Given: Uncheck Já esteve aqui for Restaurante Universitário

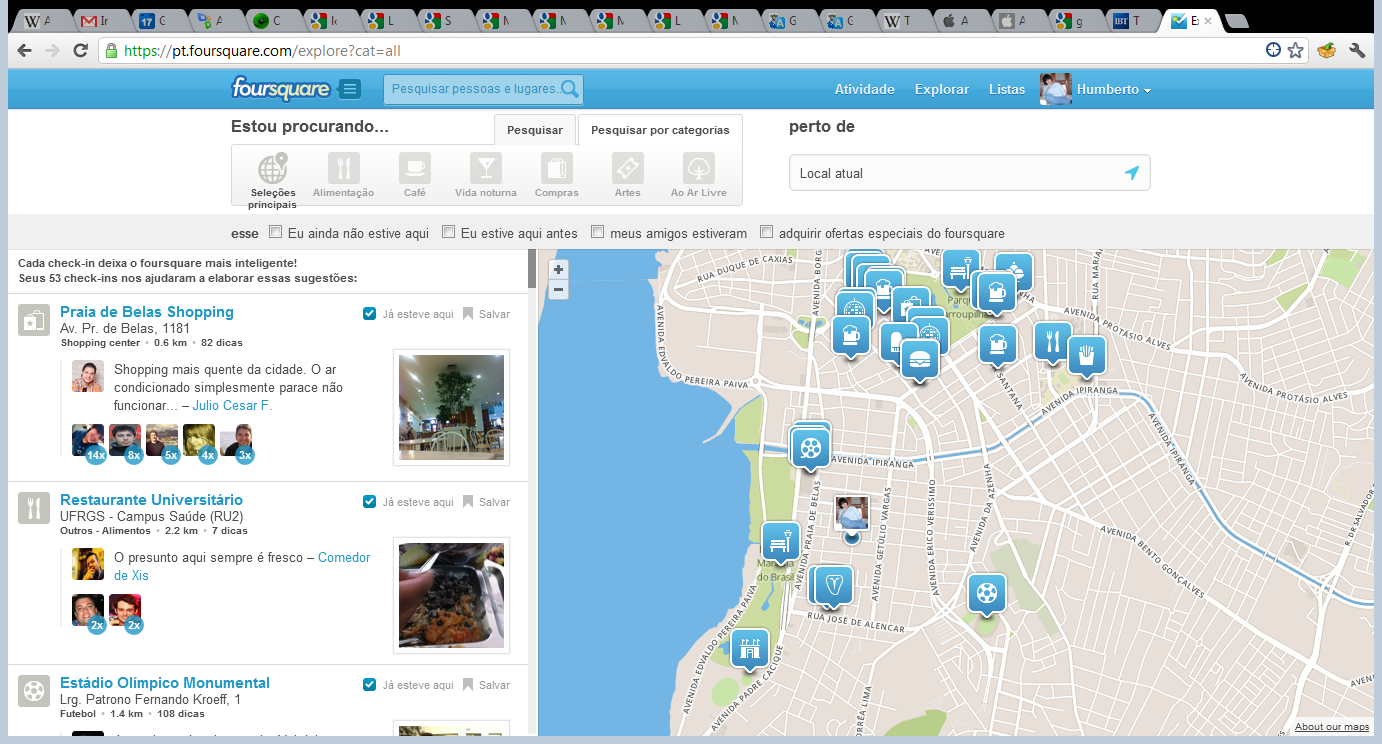Looking at the screenshot, I should (x=370, y=501).
